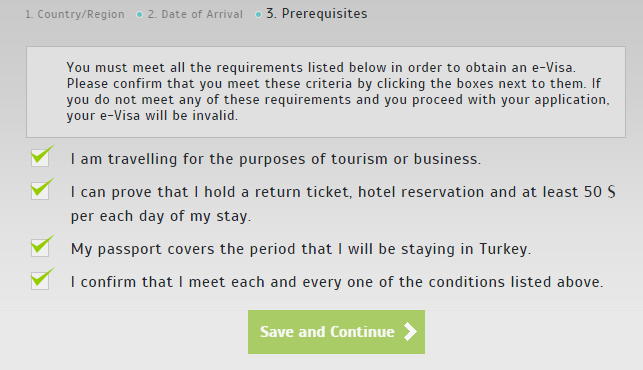Go back to the Country/Region step
Screen dimensions: 643x370
pos(75,14)
